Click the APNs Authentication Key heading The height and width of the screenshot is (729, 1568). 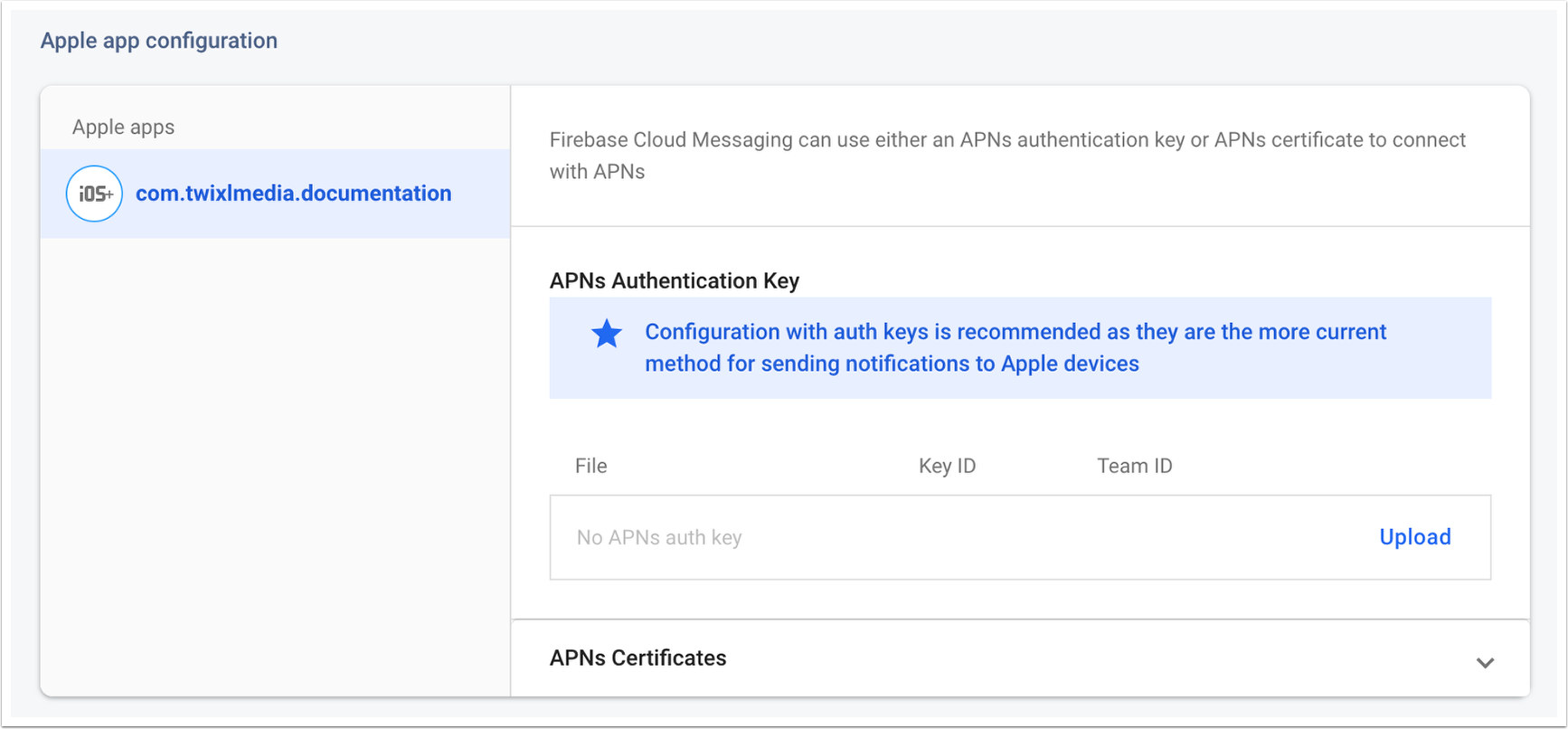675,280
